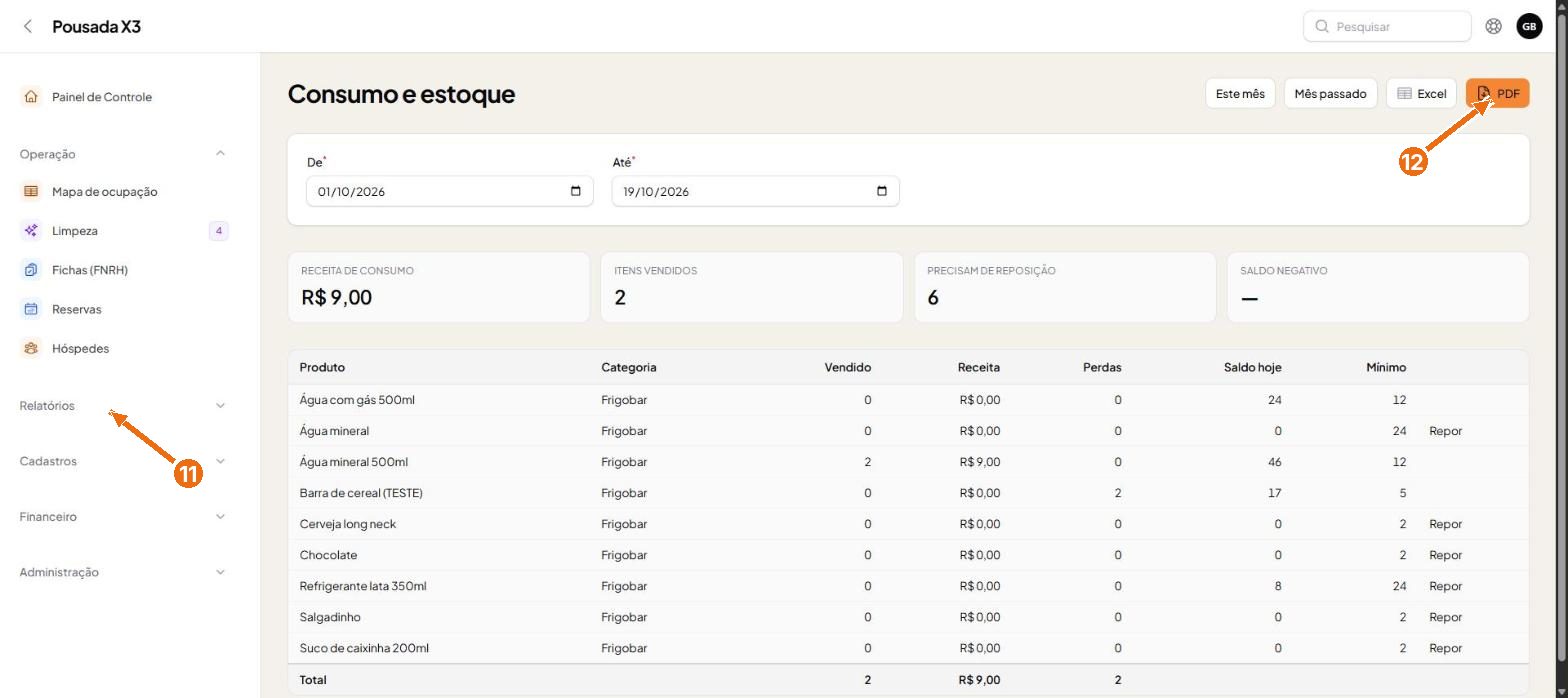
Task: Click the Saldo hoje column header
Action: (x=1252, y=367)
